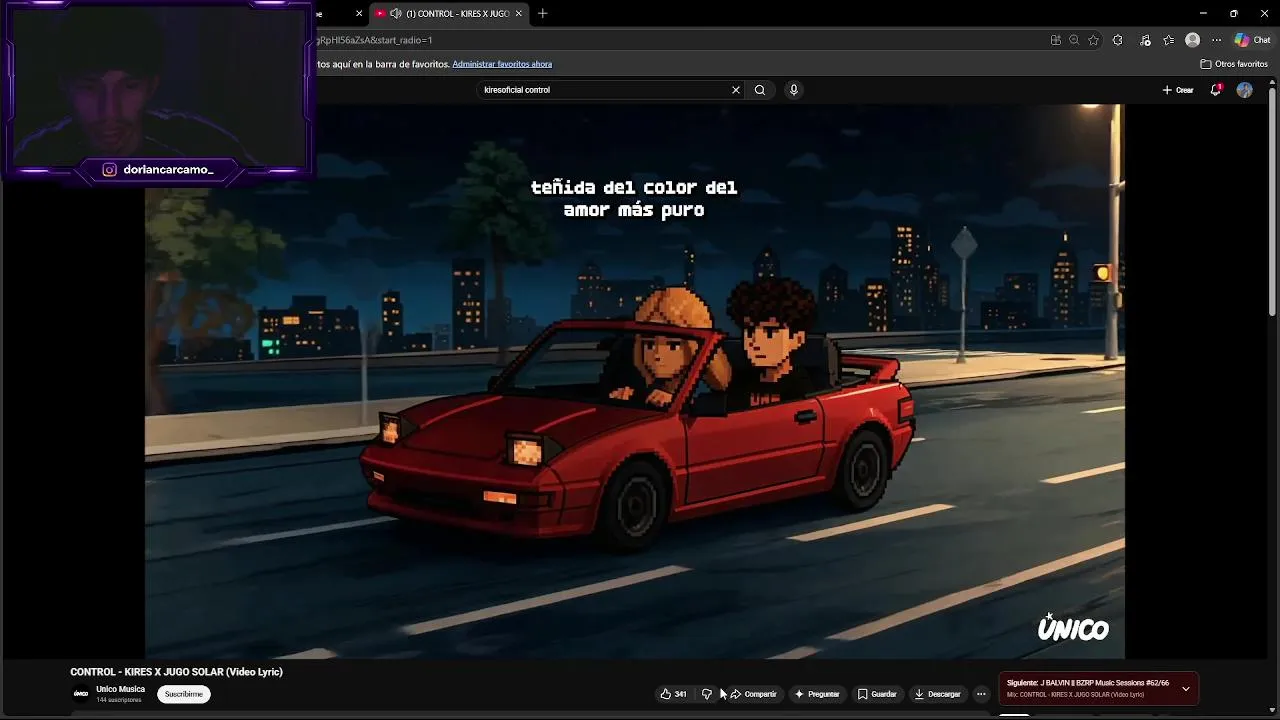Open the YouTube account avatar menu
Screen dimensions: 1280x720
click(x=1244, y=90)
